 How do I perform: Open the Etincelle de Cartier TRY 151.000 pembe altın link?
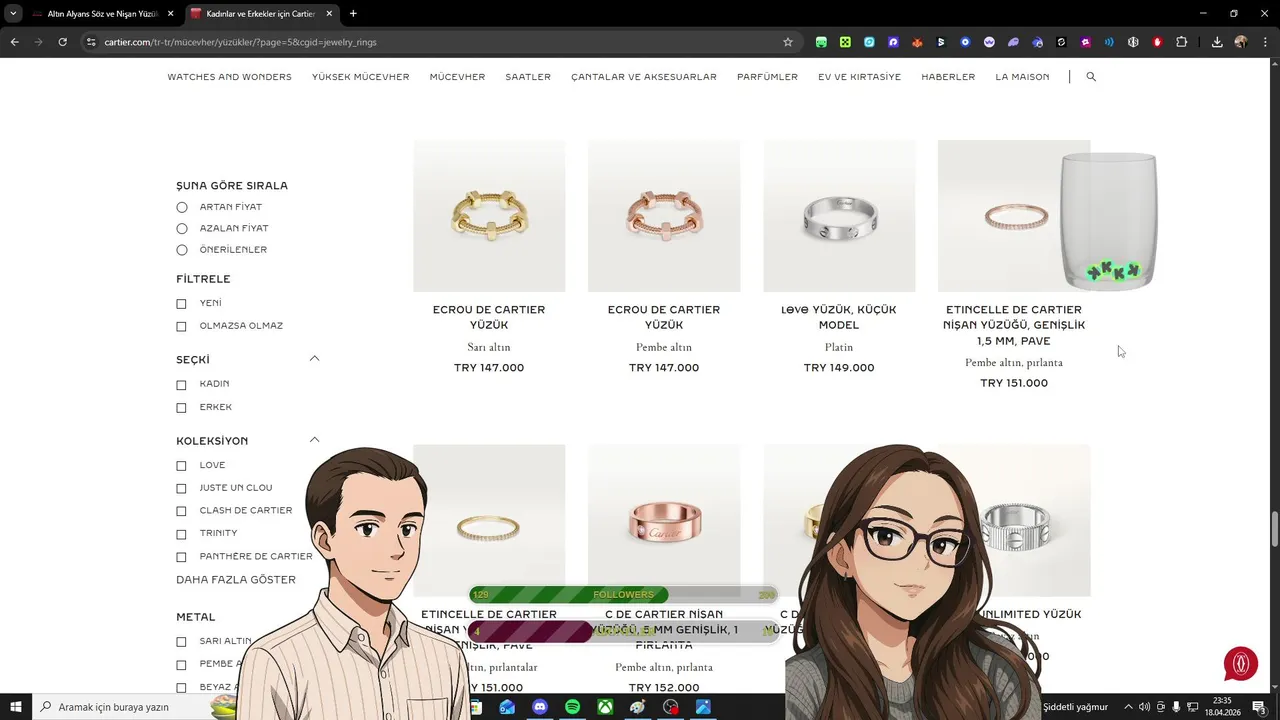(1014, 325)
